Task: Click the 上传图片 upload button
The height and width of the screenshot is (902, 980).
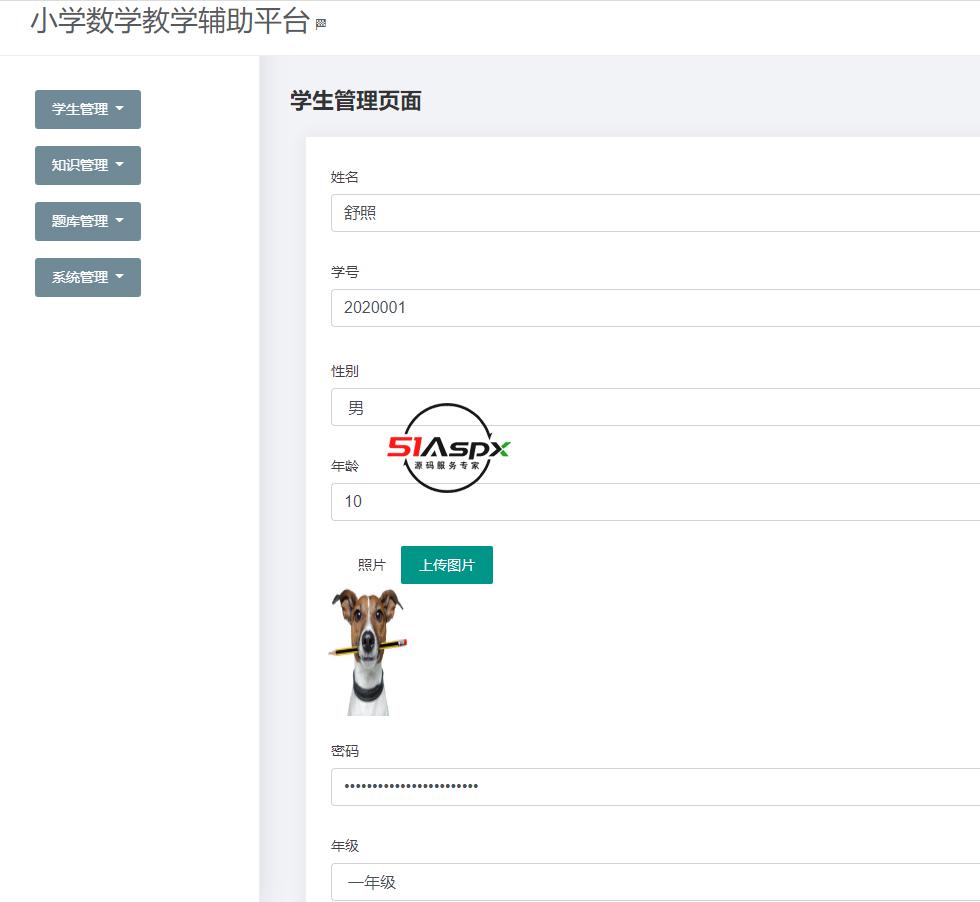Action: click(x=447, y=564)
